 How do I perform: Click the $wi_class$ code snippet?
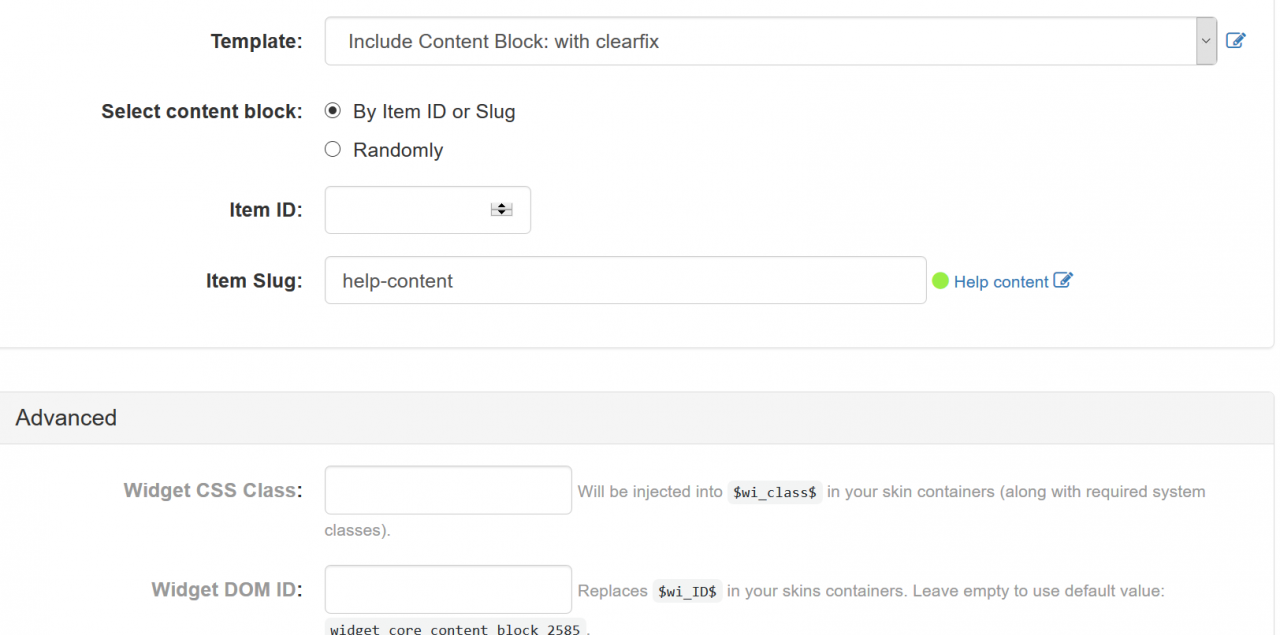pos(775,492)
